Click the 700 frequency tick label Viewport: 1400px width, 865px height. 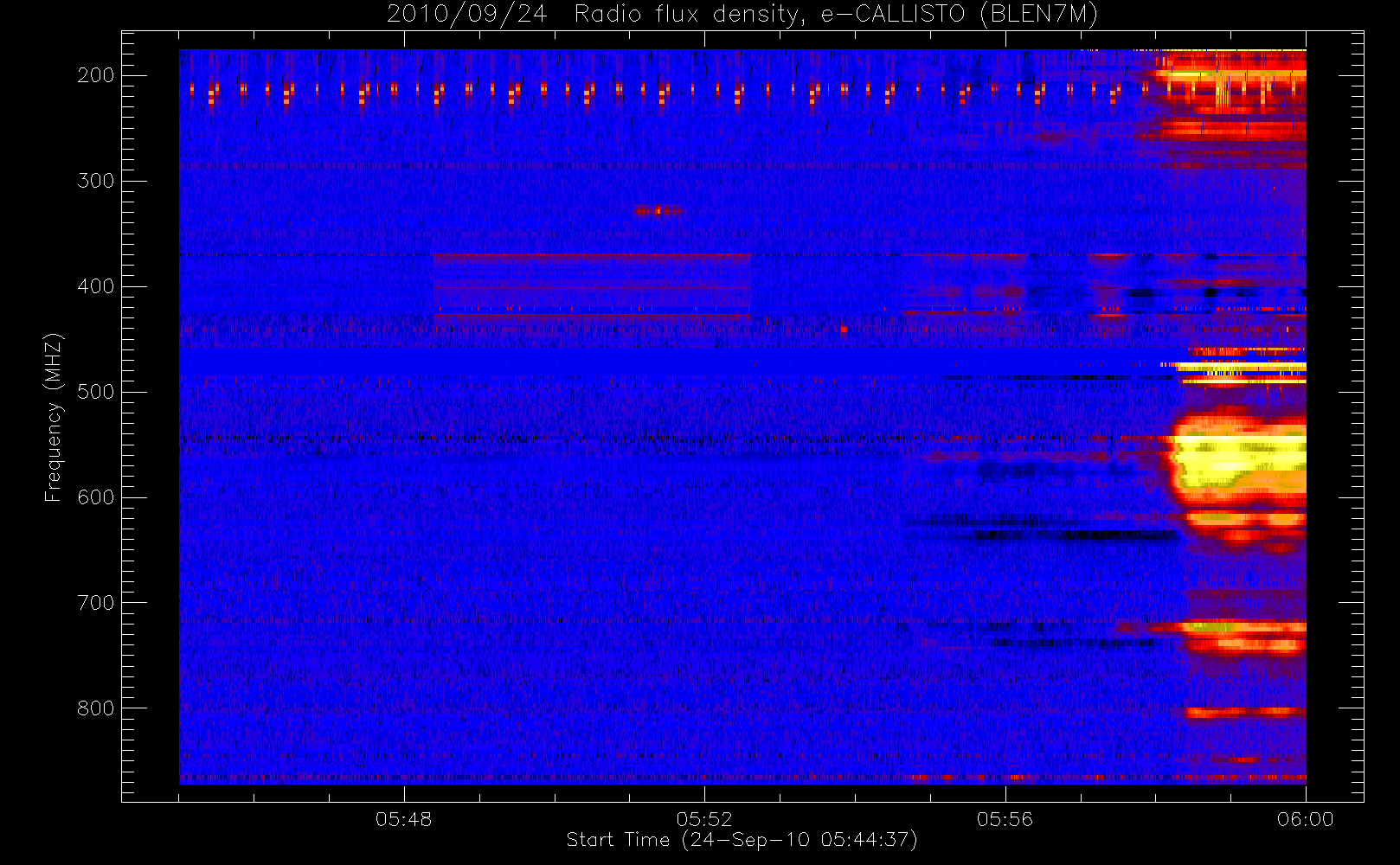96,603
